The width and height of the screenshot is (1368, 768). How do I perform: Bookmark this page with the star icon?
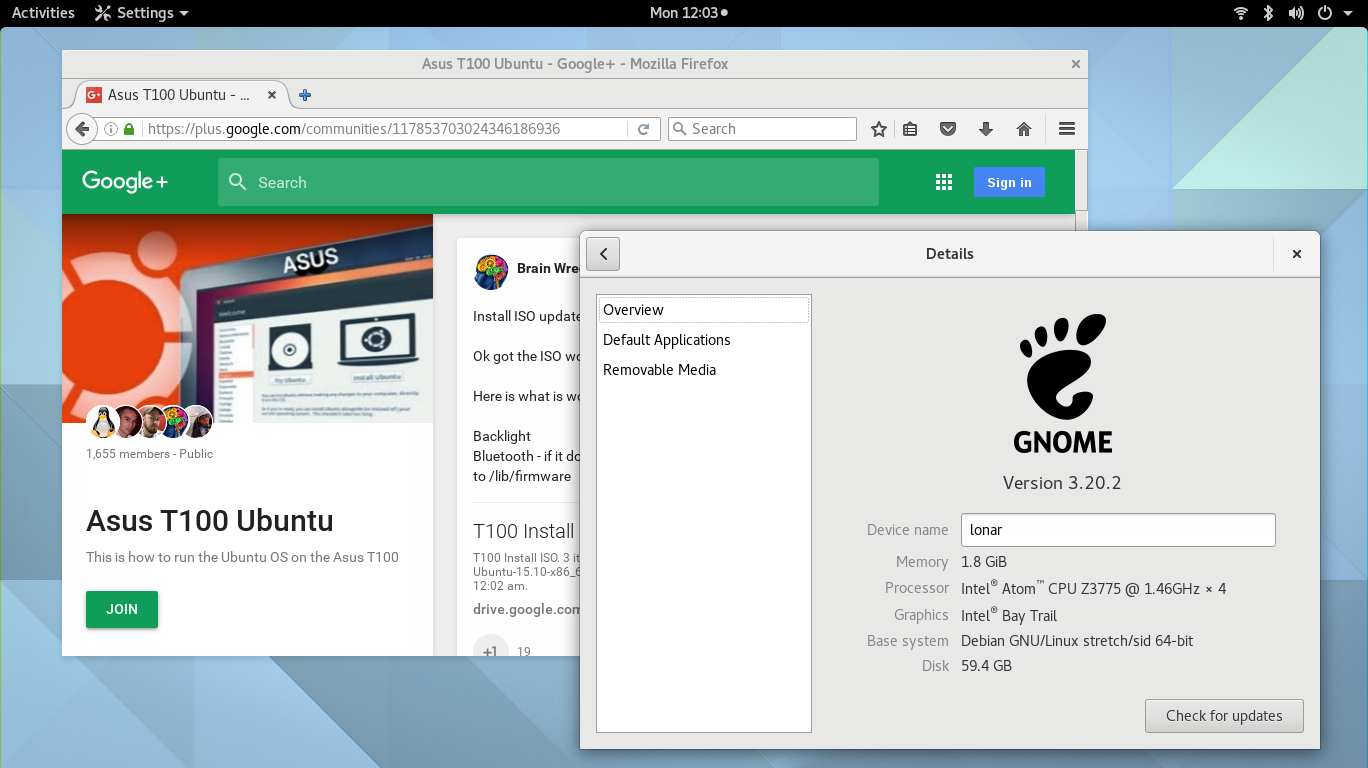tap(879, 129)
